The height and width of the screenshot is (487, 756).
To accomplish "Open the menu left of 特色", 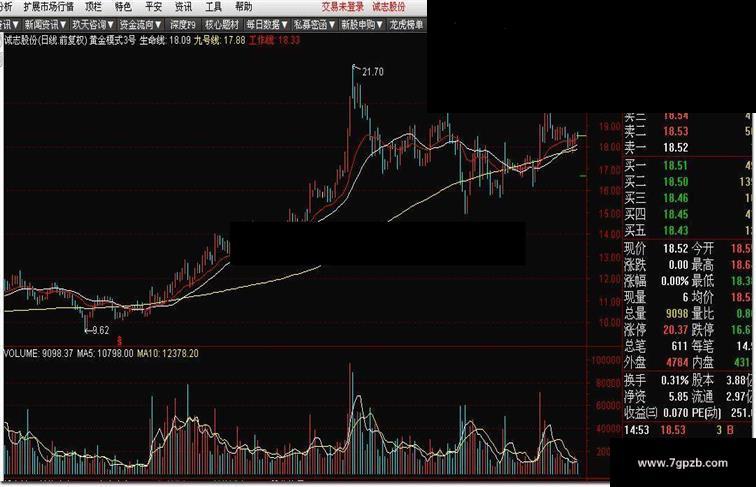I will [93, 7].
